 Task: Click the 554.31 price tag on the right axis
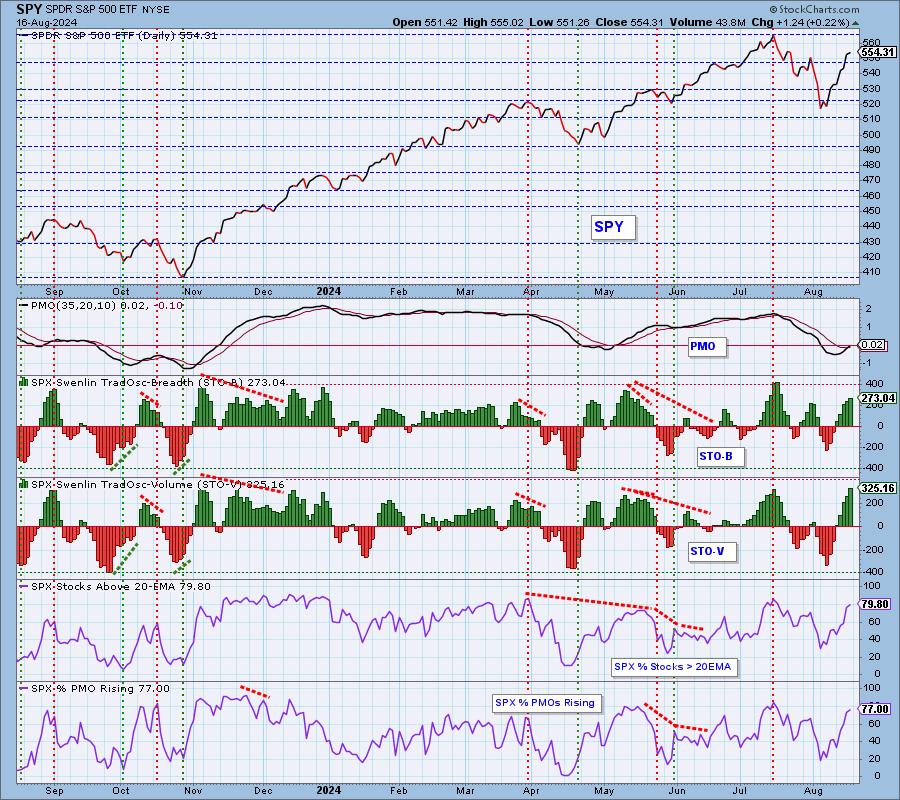[878, 52]
